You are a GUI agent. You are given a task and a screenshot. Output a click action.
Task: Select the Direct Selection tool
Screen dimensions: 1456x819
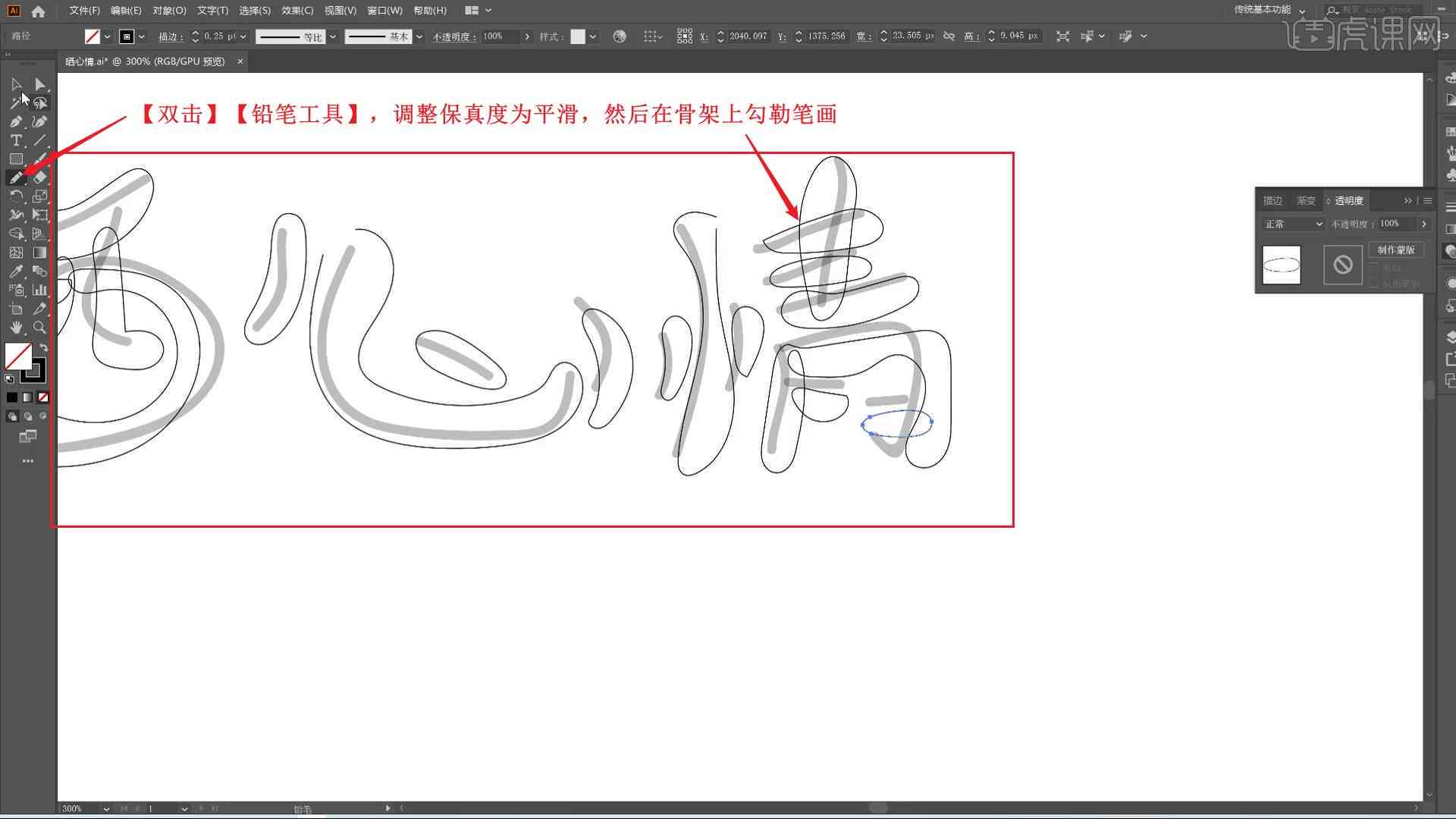click(x=40, y=84)
